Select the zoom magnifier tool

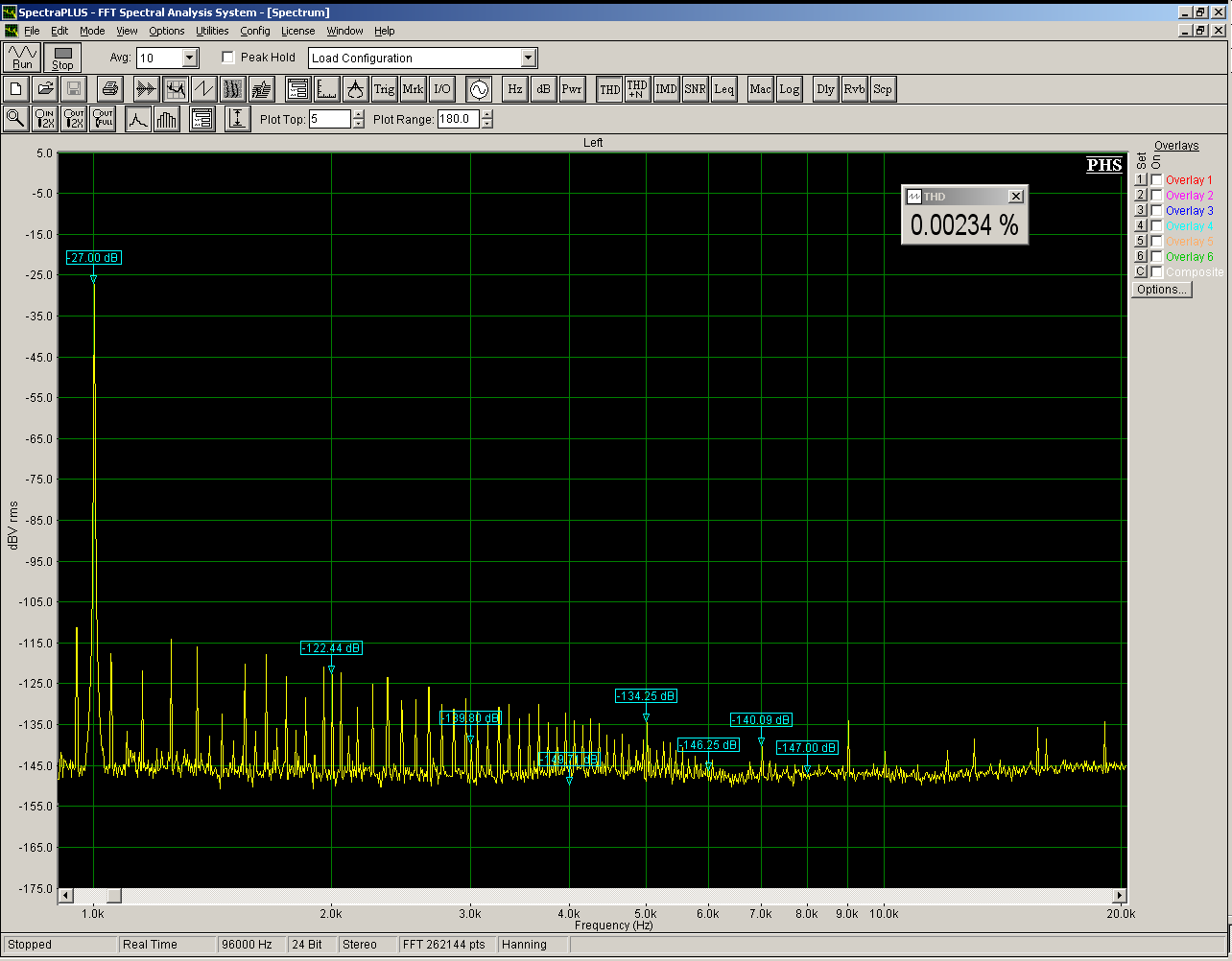coord(16,119)
